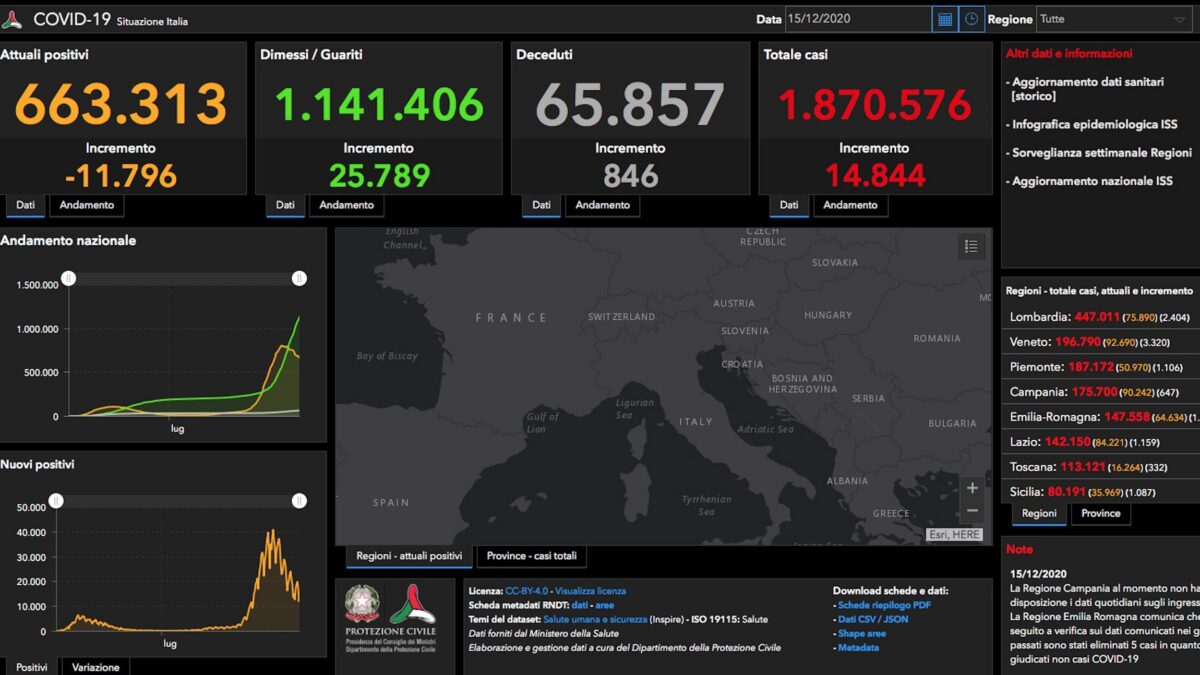Switch map to Province - casi totali

tap(531, 556)
